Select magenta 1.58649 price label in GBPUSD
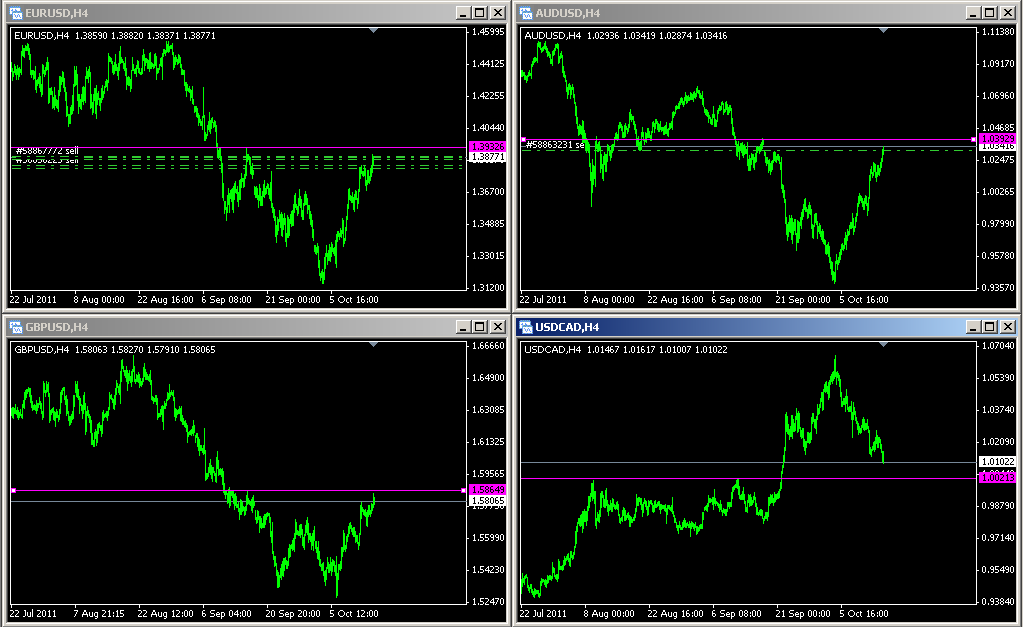This screenshot has width=1024, height=627. (488, 490)
